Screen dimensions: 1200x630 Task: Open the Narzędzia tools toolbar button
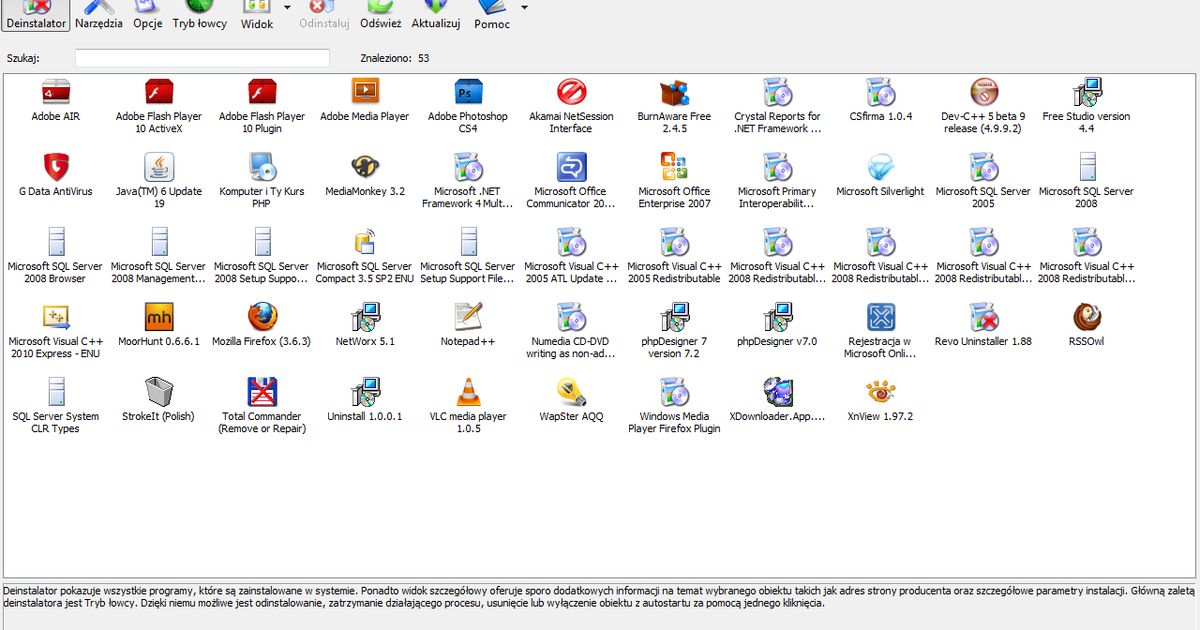click(x=99, y=15)
